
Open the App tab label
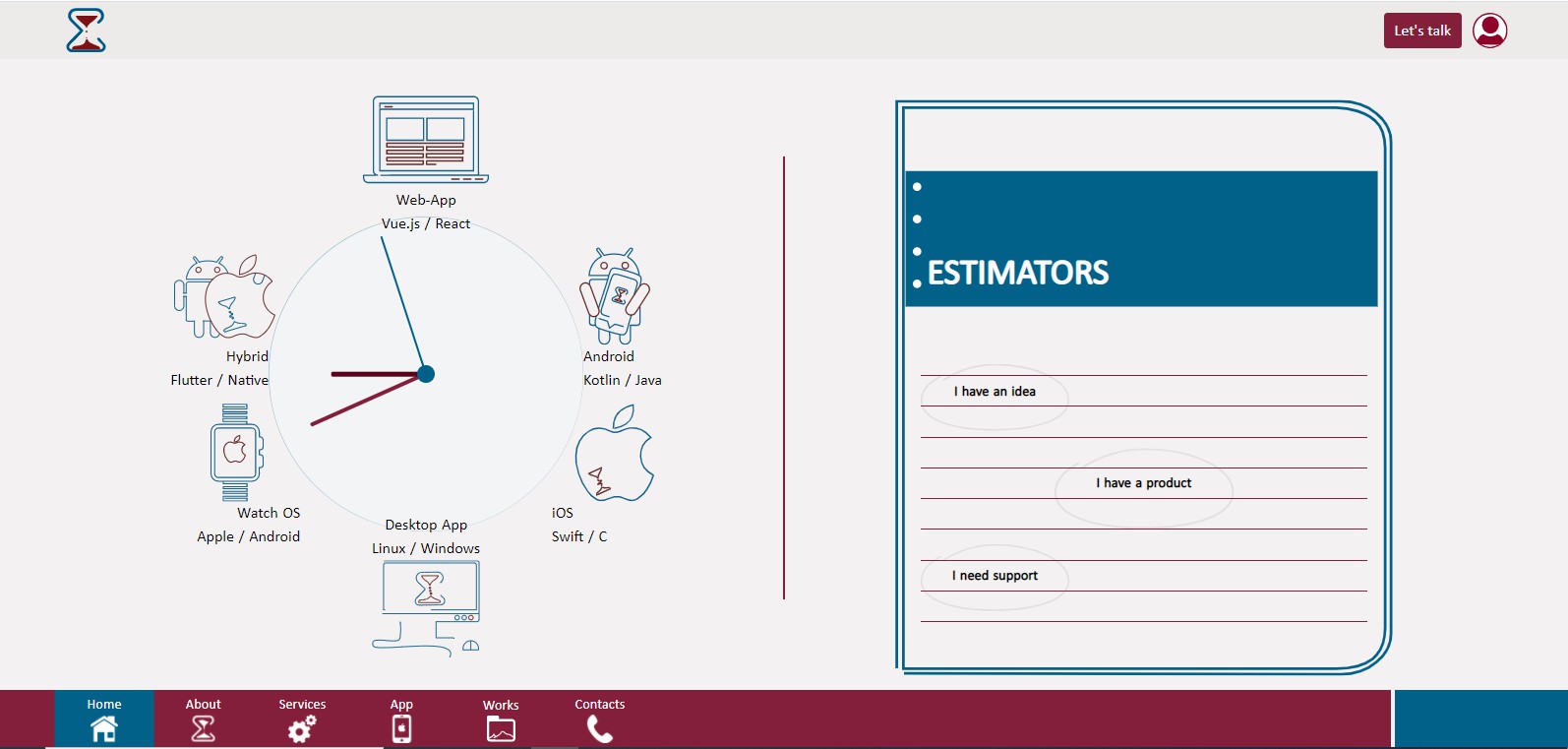point(401,705)
